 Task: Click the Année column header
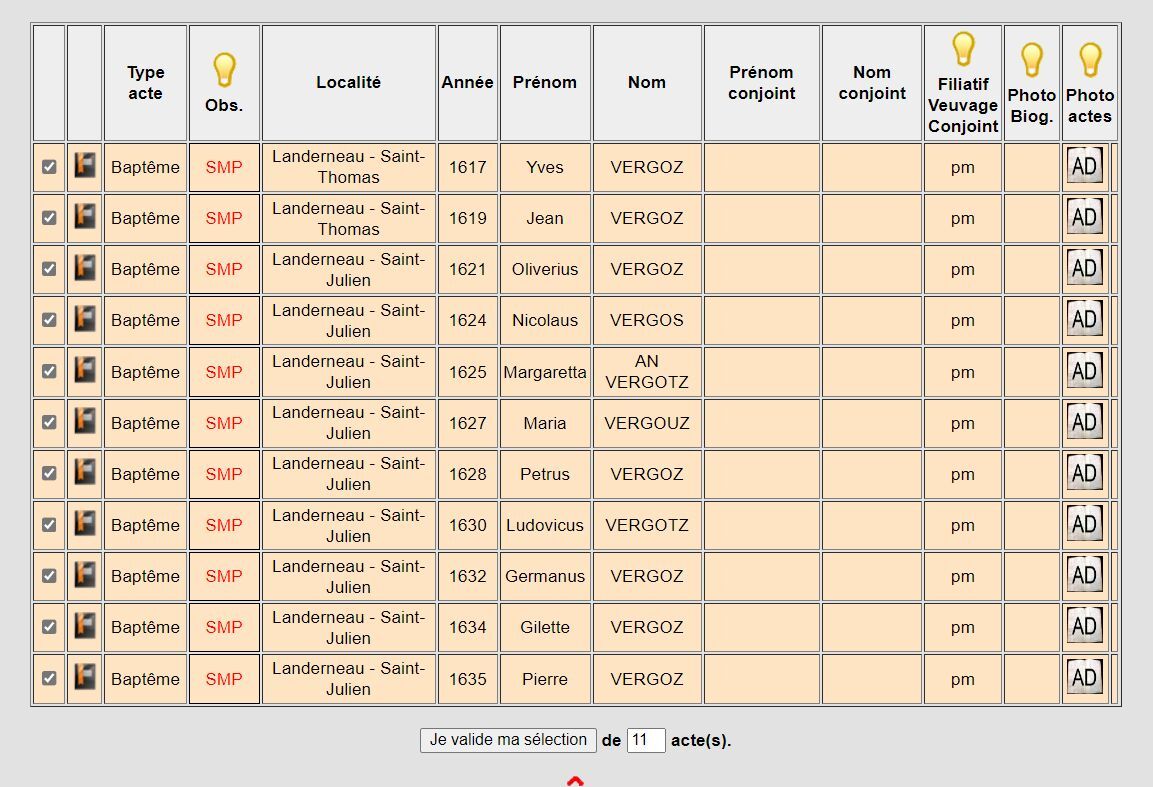point(468,82)
